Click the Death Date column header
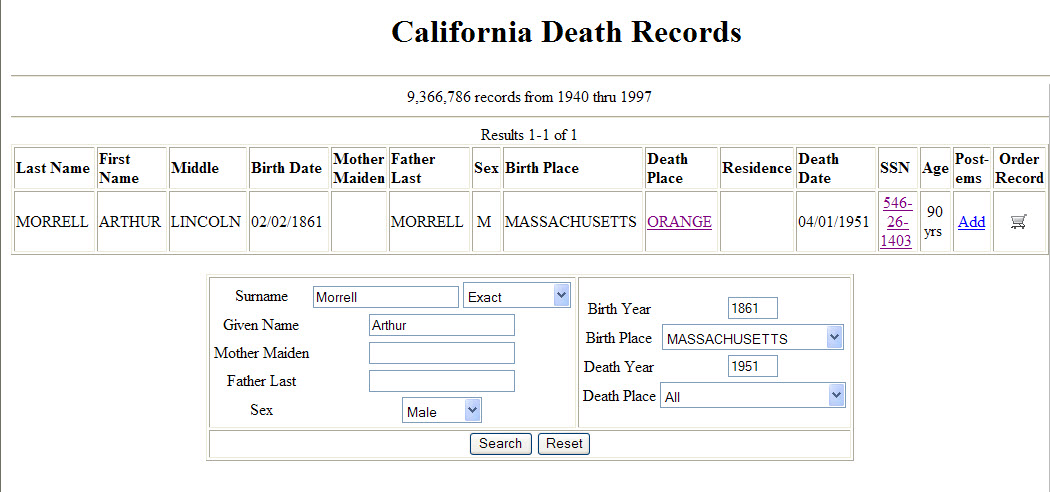Image resolution: width=1050 pixels, height=492 pixels. pos(836,168)
